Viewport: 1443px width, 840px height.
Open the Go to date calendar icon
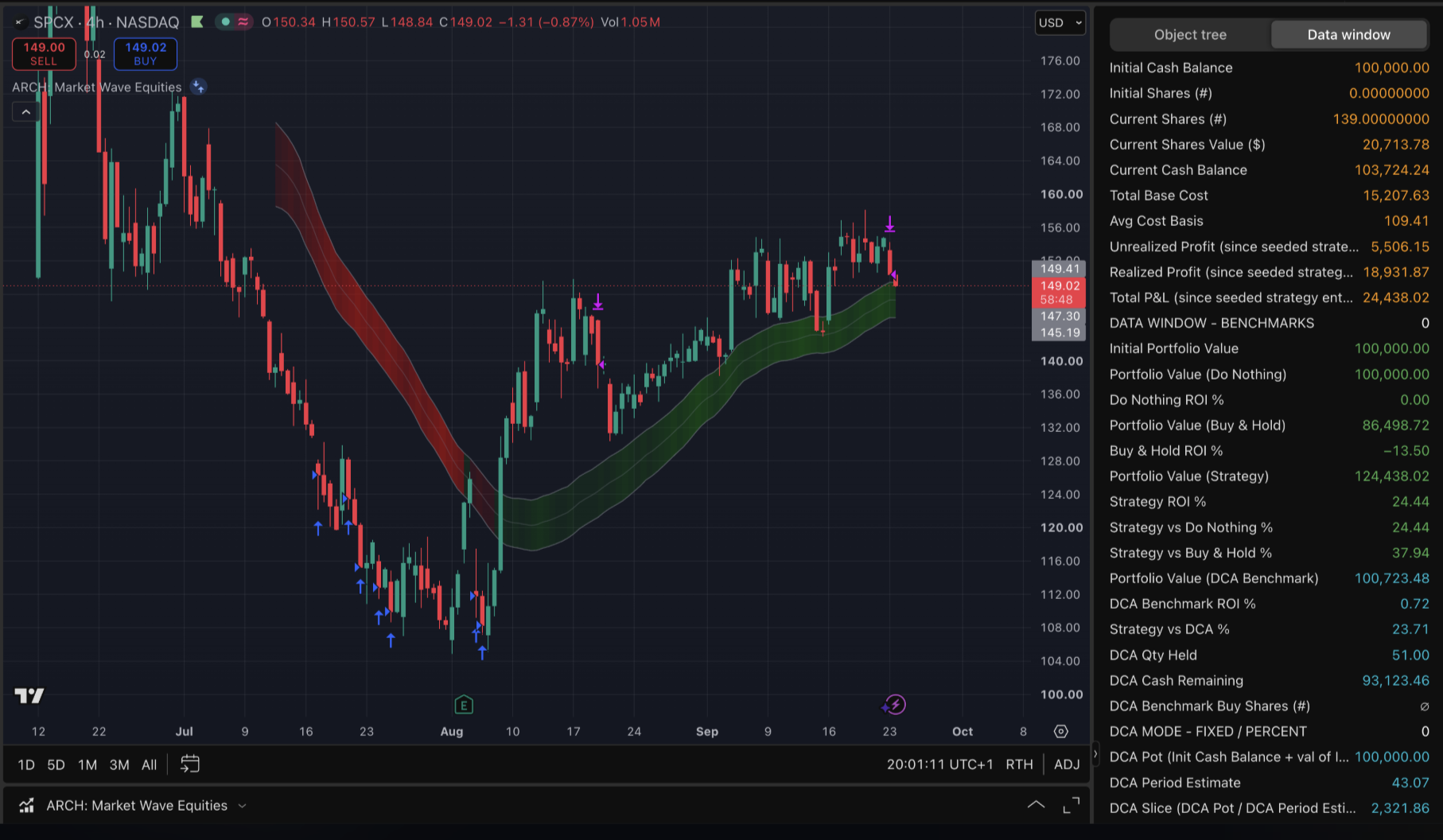coord(190,764)
